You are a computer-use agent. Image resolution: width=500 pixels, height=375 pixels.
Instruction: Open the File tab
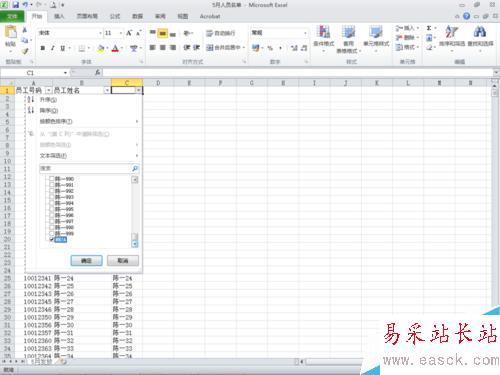coord(12,16)
